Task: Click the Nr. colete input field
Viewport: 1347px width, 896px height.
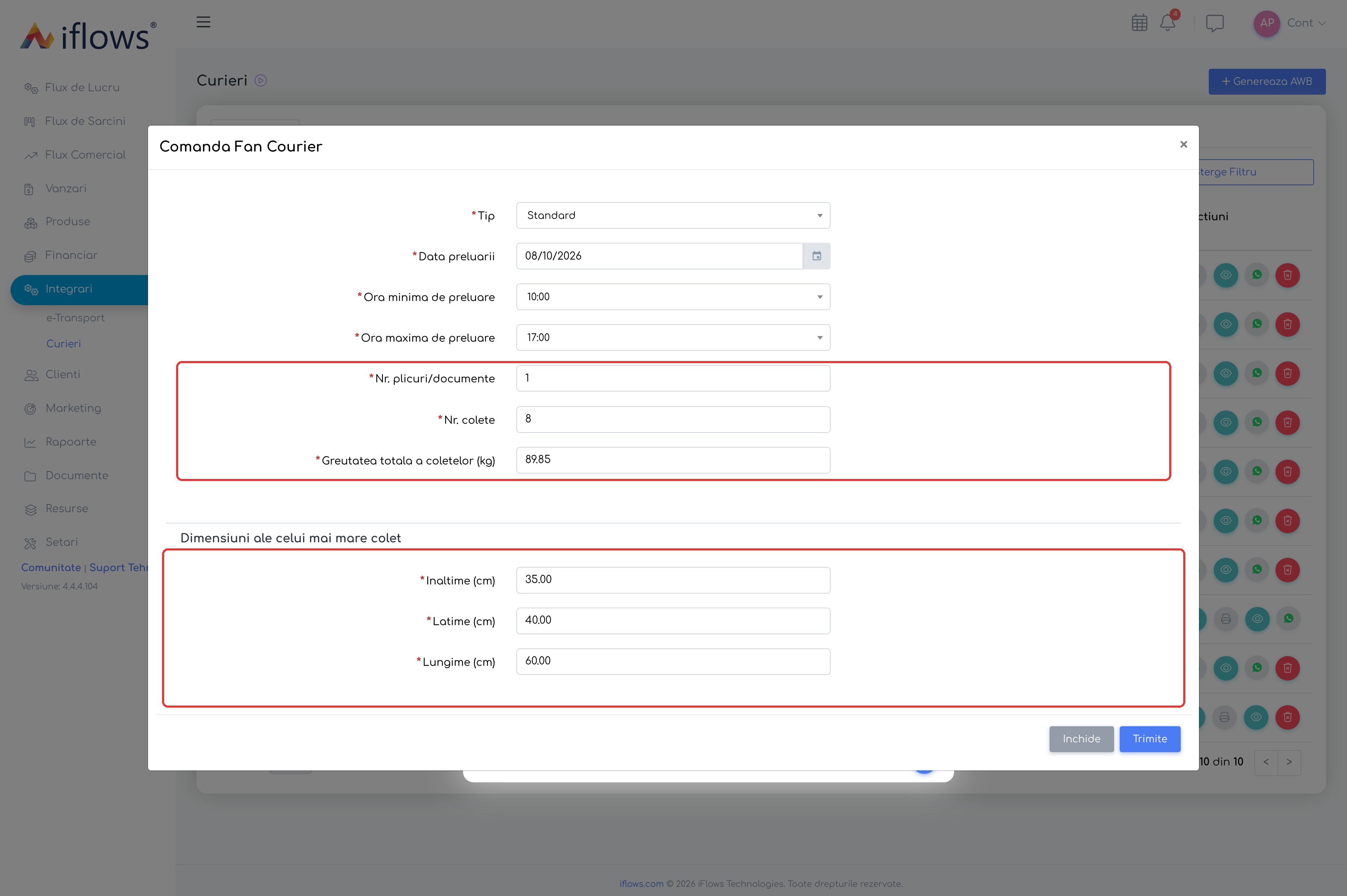Action: (x=673, y=420)
